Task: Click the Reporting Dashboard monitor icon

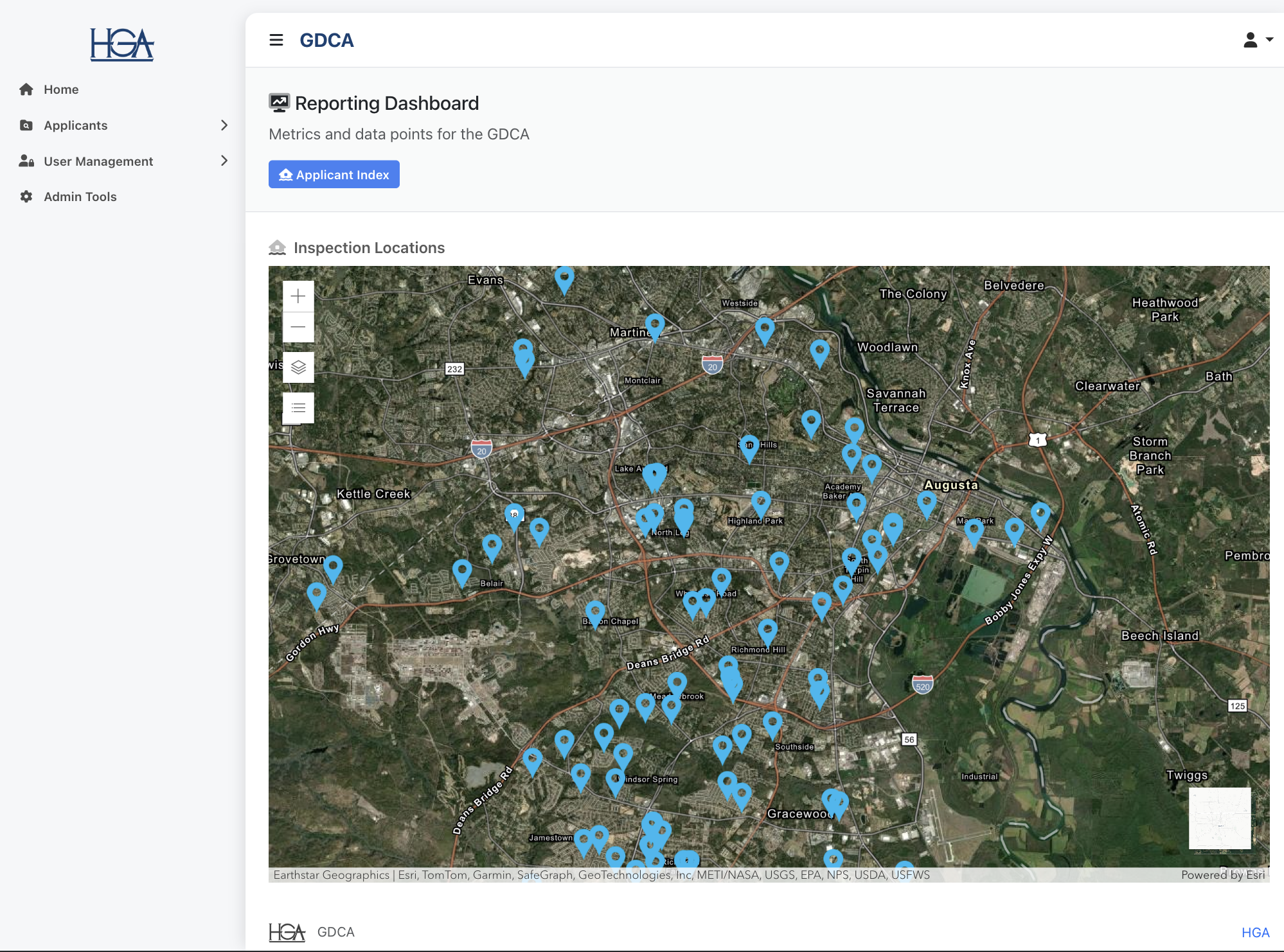Action: [279, 103]
